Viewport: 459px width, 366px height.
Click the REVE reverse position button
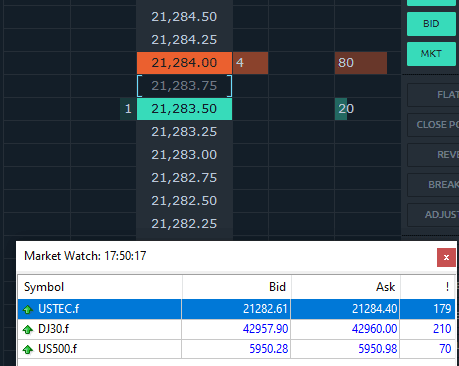tap(433, 155)
